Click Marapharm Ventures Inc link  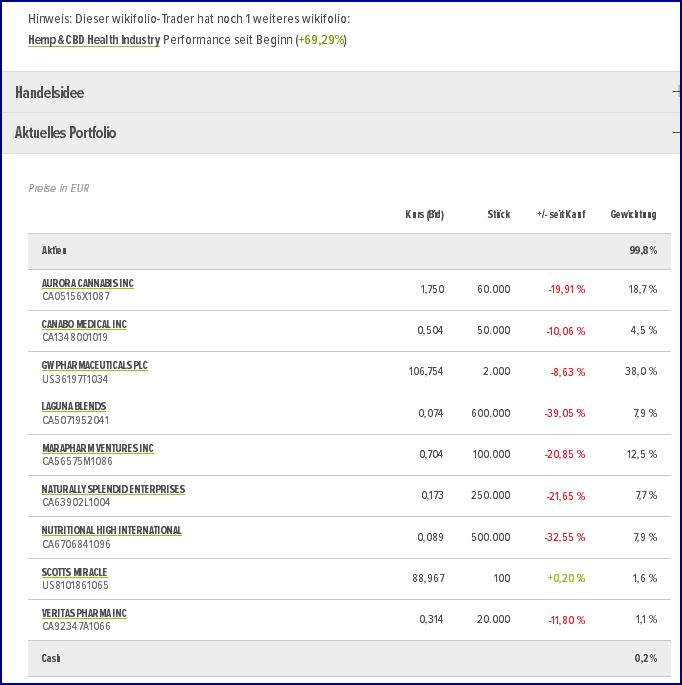click(97, 448)
